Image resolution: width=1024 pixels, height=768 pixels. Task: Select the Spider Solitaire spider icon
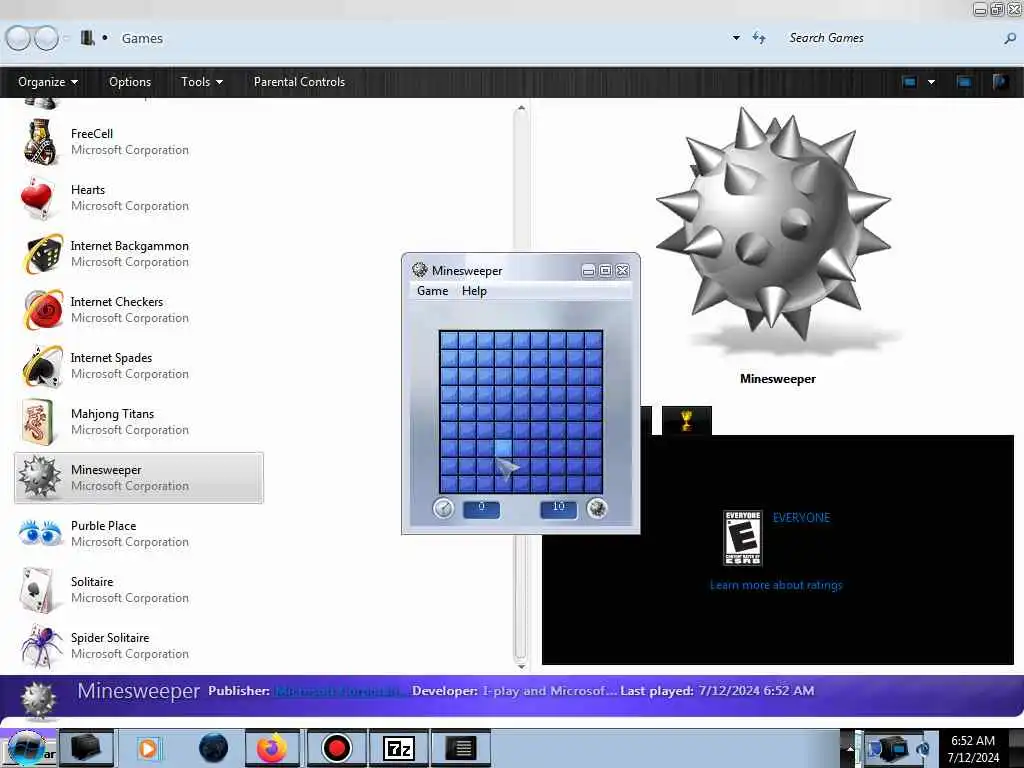42,646
